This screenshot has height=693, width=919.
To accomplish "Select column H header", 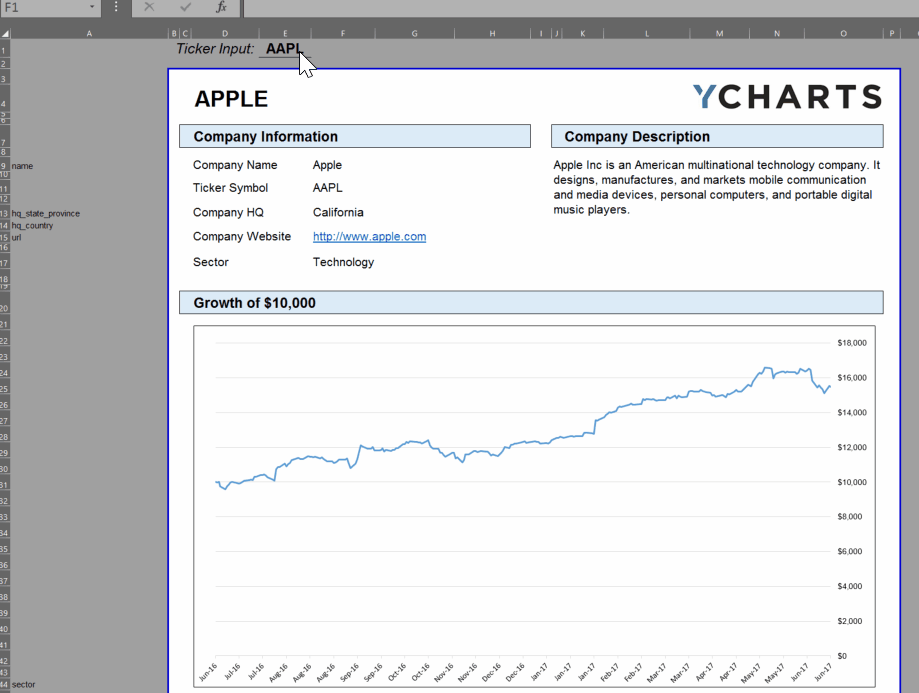I will (492, 33).
